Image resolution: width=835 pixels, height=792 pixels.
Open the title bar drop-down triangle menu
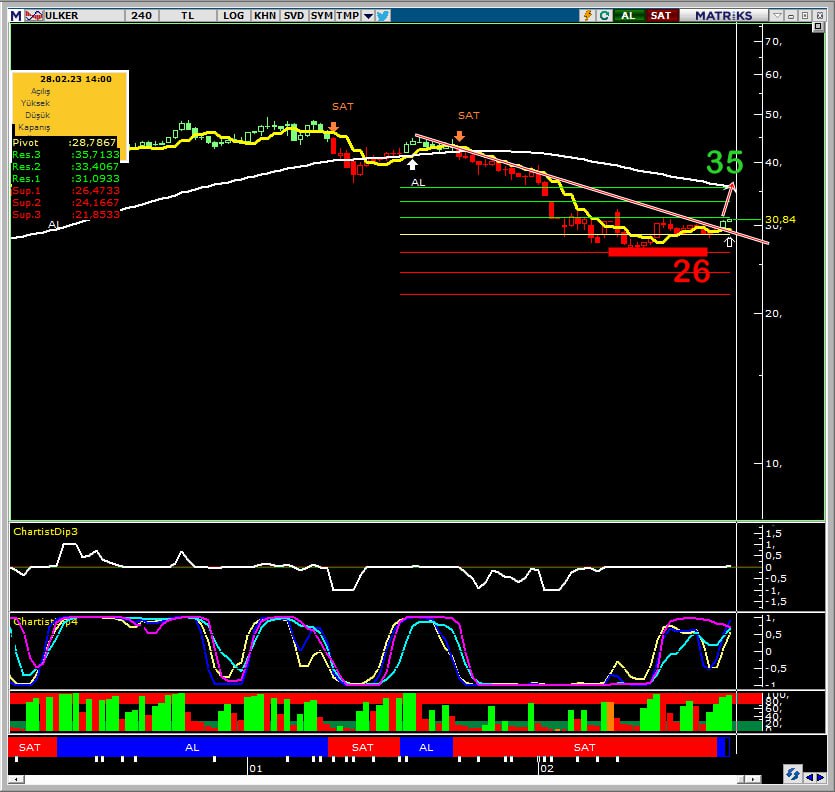[x=777, y=15]
